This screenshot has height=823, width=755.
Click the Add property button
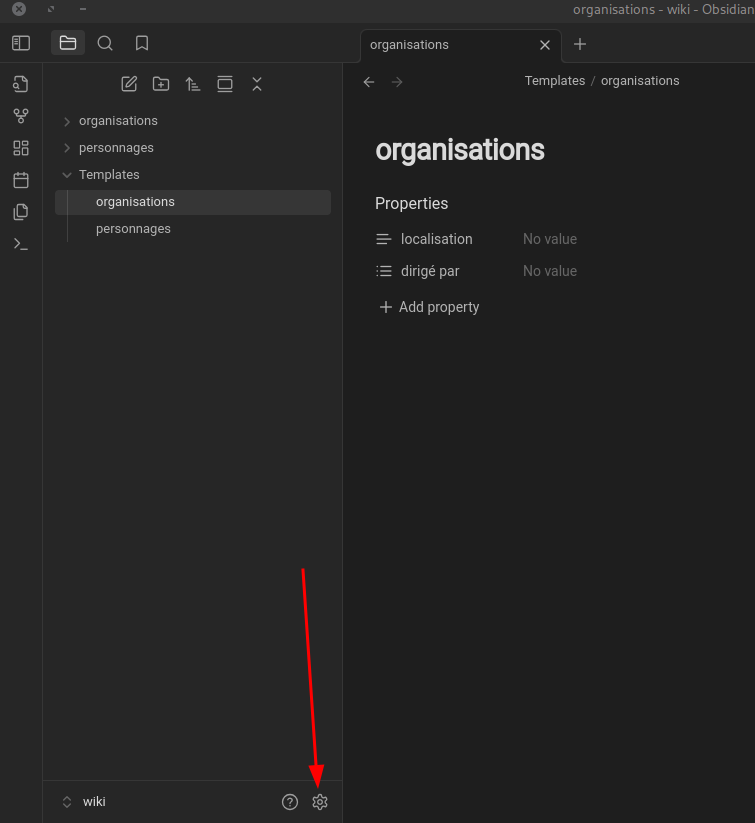pyautogui.click(x=429, y=307)
